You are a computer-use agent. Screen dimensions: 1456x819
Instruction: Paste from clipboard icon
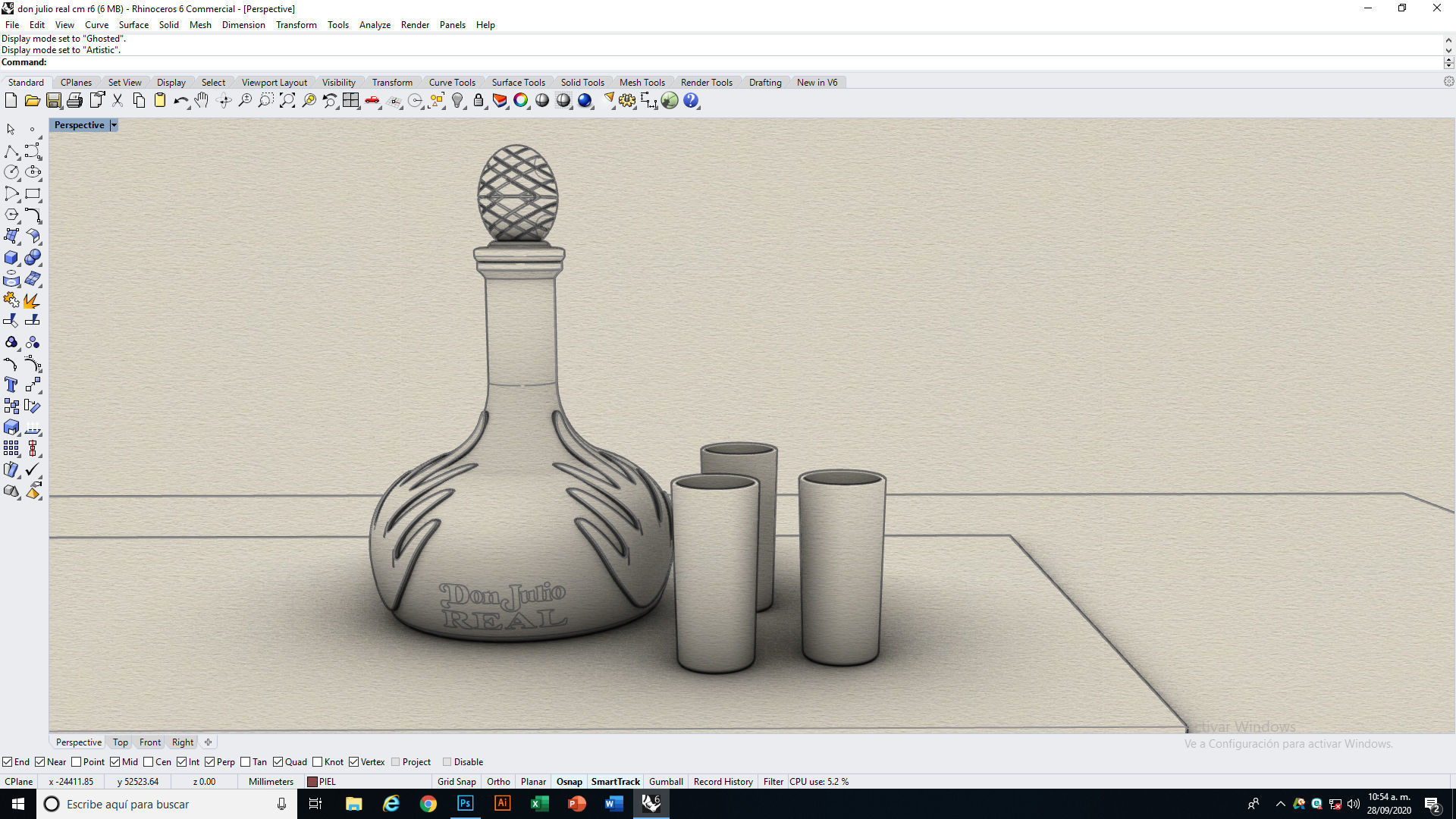tap(160, 100)
